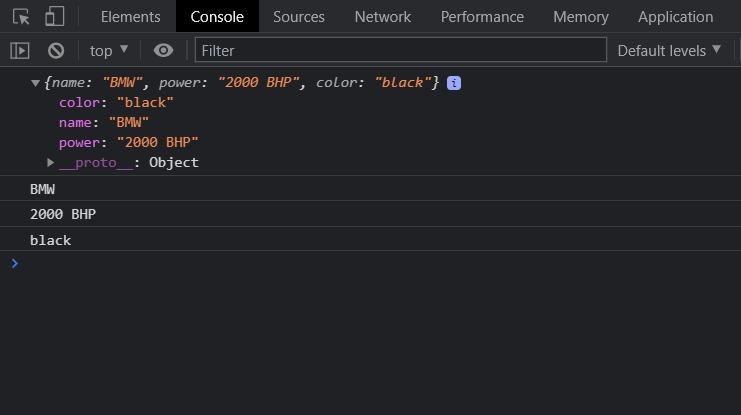The height and width of the screenshot is (415, 741).
Task: Click the blue info badge beside the object
Action: 454,83
